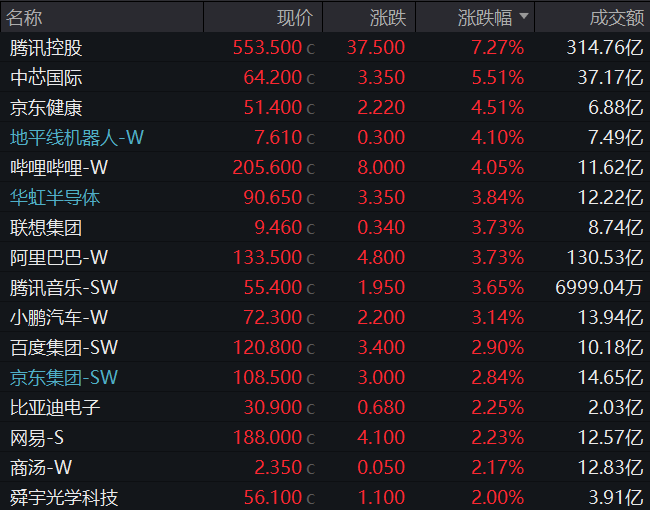Image resolution: width=650 pixels, height=510 pixels.
Task: Open the 腾讯音乐-SW row
Action: click(64, 288)
